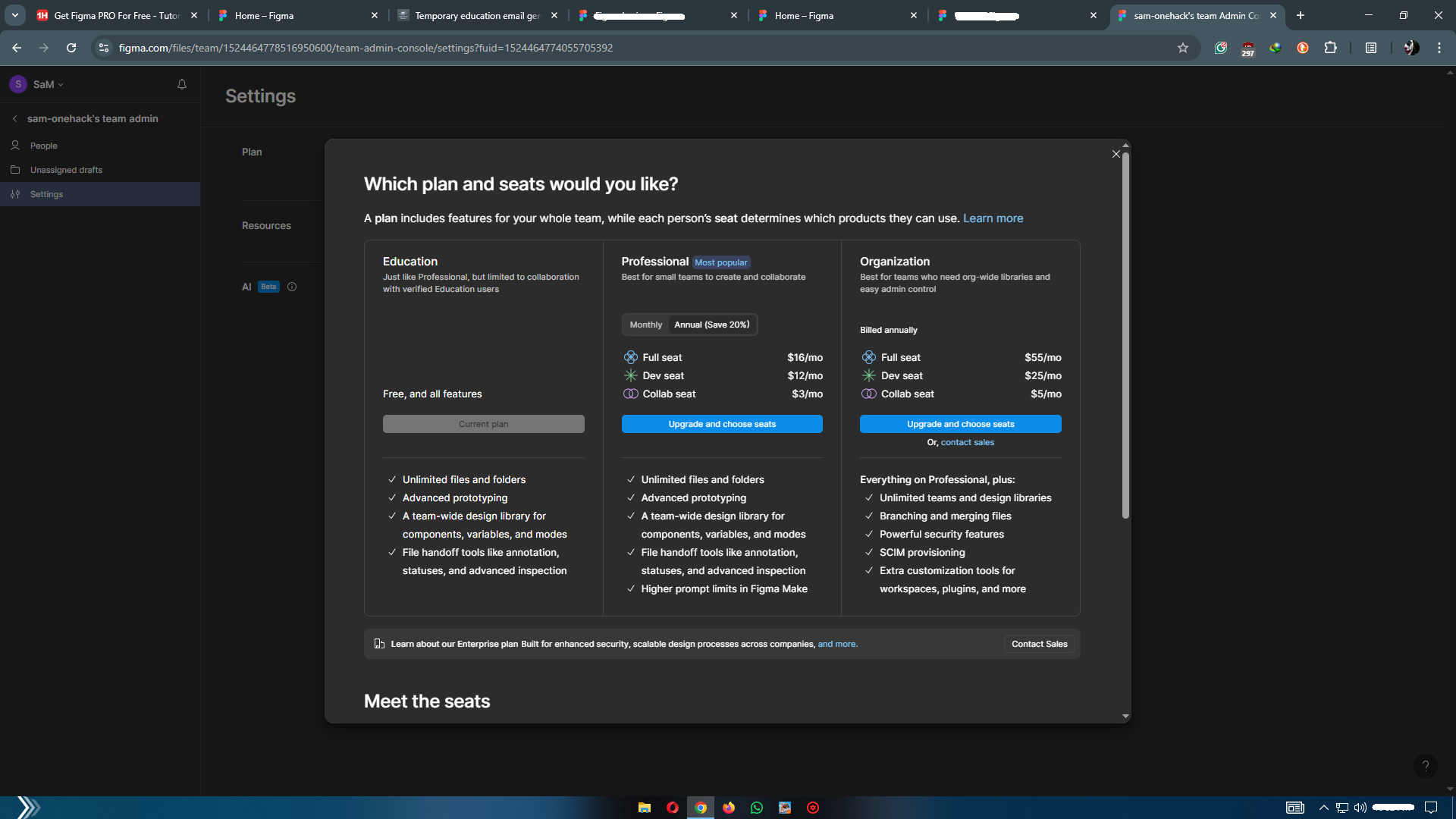Screen dimensions: 1456x819
Task: Click the dialog scrollbar down arrow
Action: tap(1125, 716)
